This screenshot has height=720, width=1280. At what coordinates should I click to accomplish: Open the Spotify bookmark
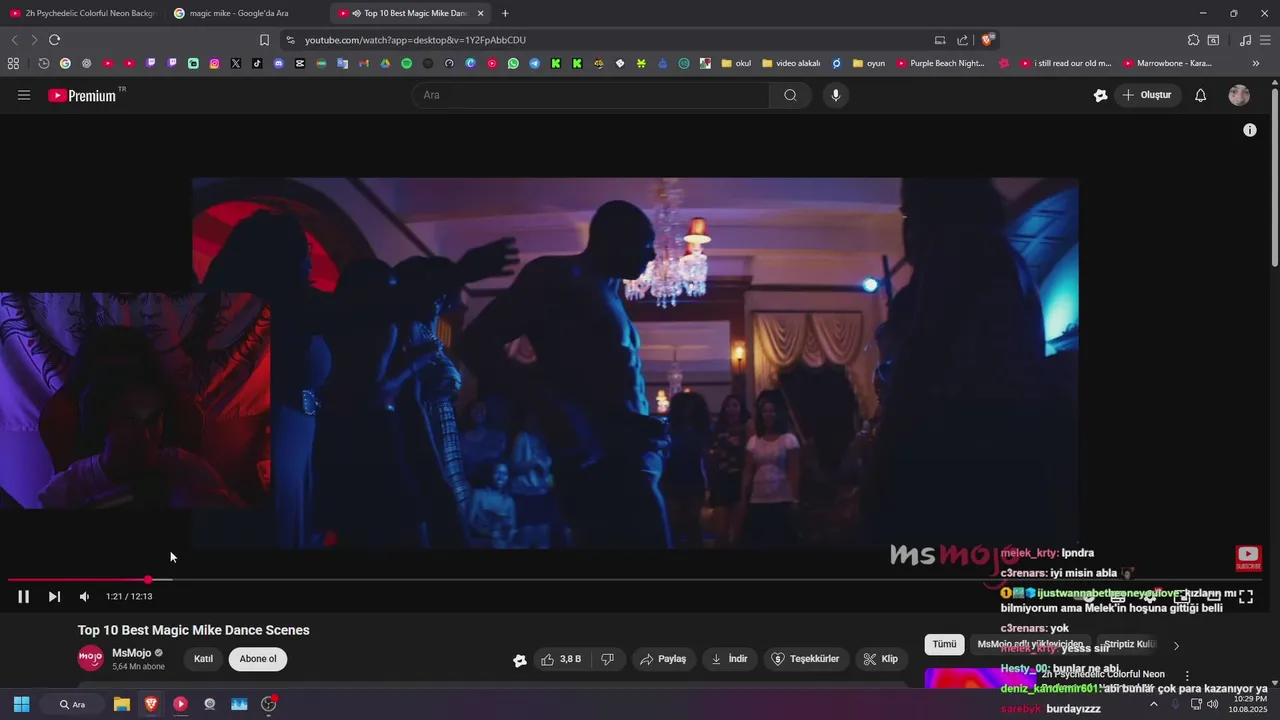[406, 63]
